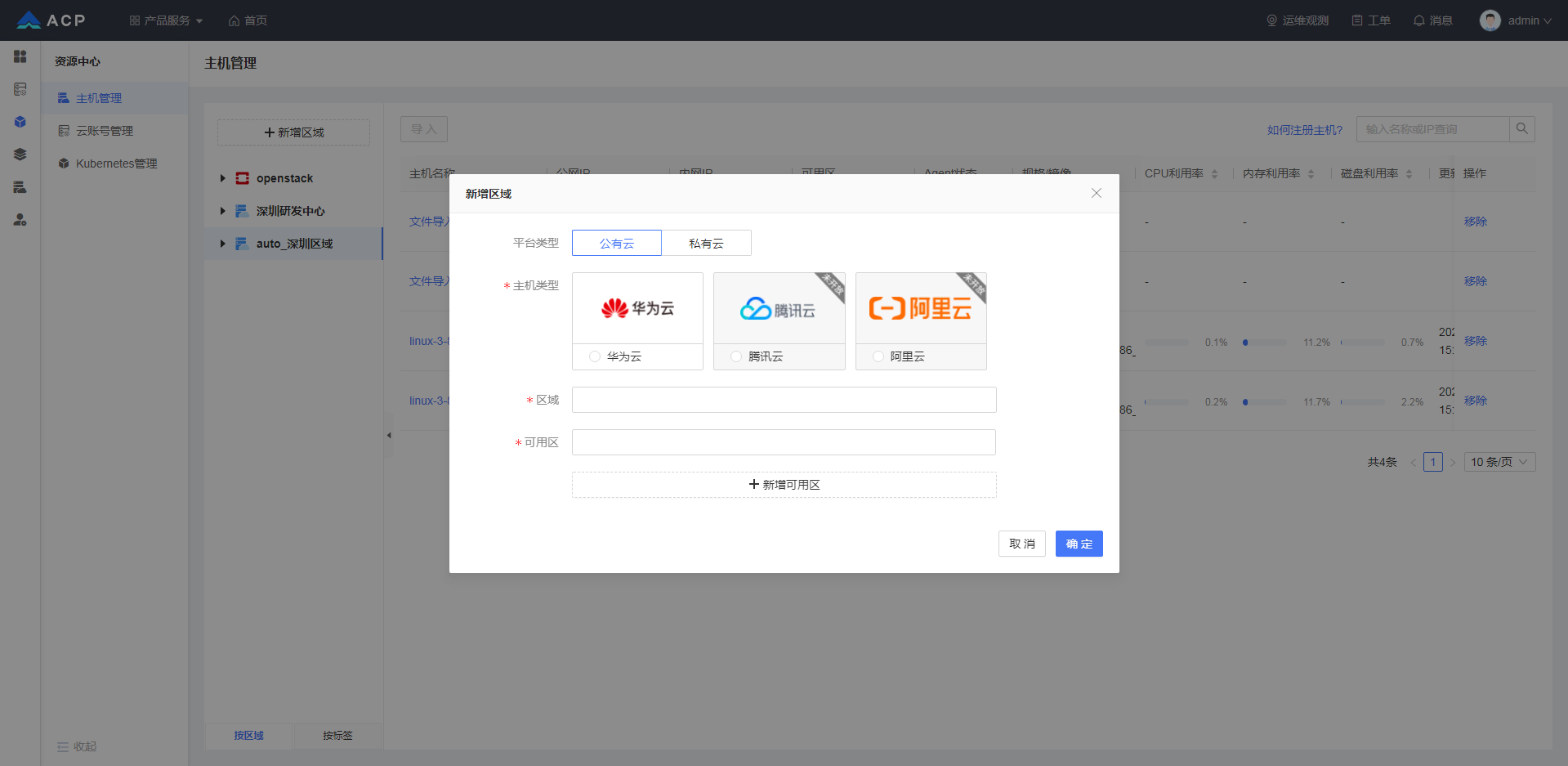
Task: Select the blue cube icon in left rail
Action: click(20, 122)
